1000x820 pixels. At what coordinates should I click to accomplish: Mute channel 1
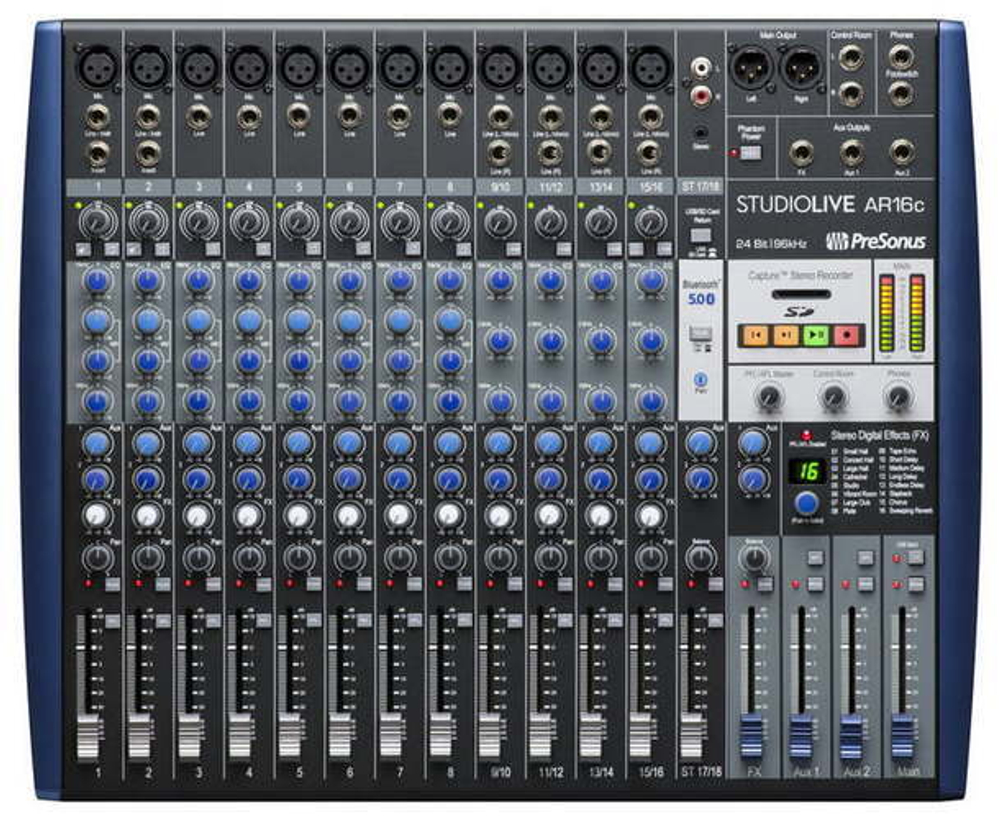point(112,584)
